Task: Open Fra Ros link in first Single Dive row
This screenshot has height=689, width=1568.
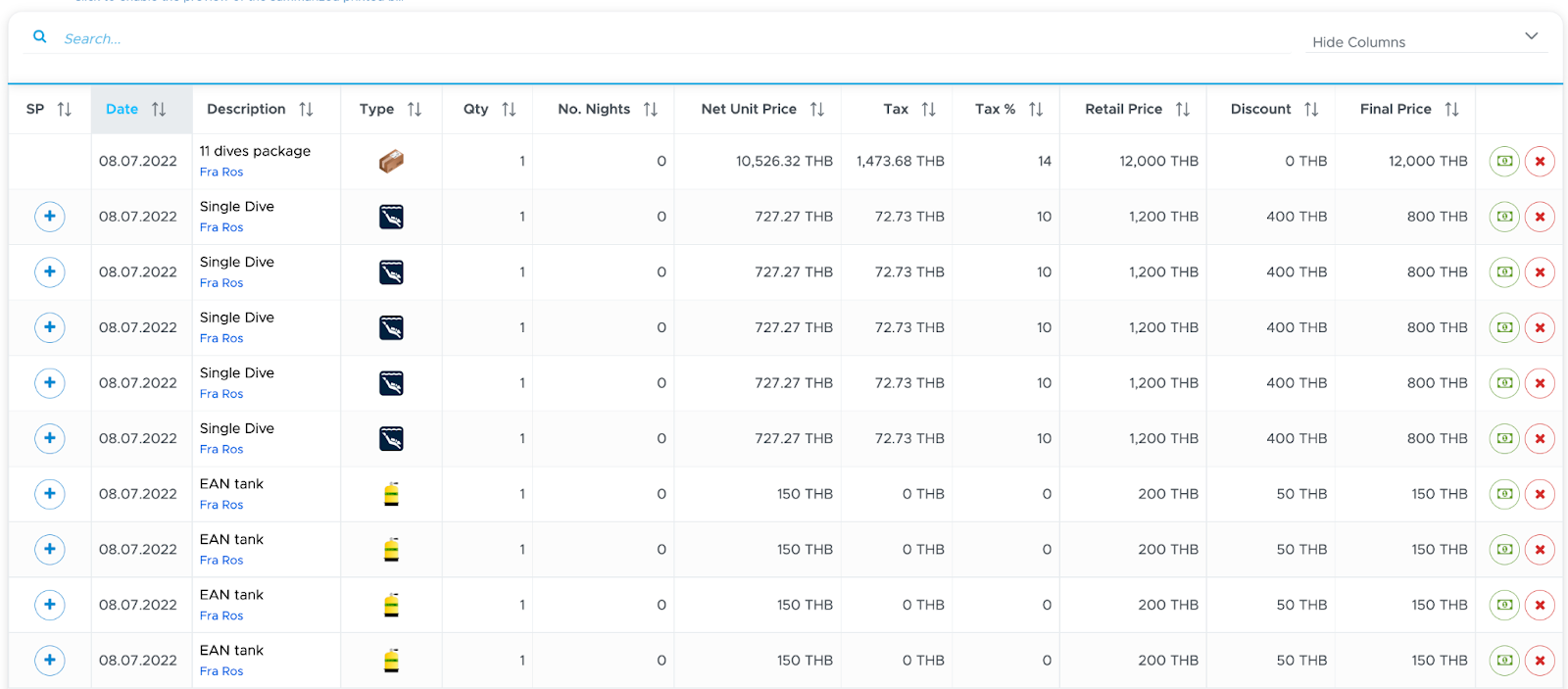Action: click(x=221, y=227)
